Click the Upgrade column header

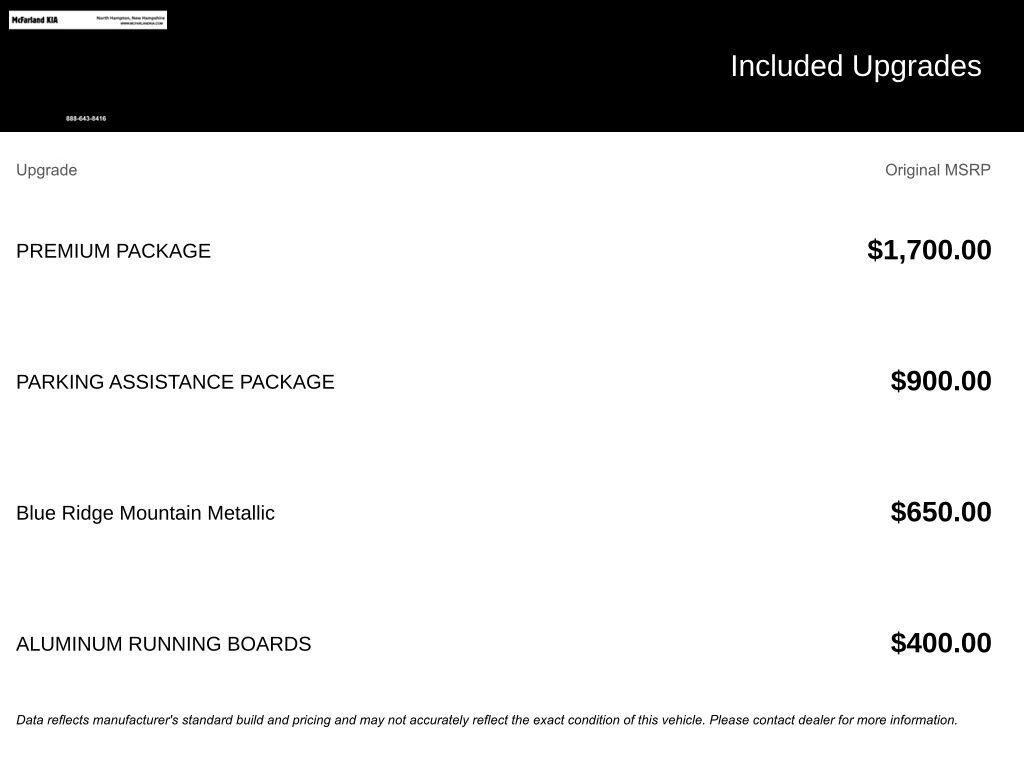click(46, 170)
